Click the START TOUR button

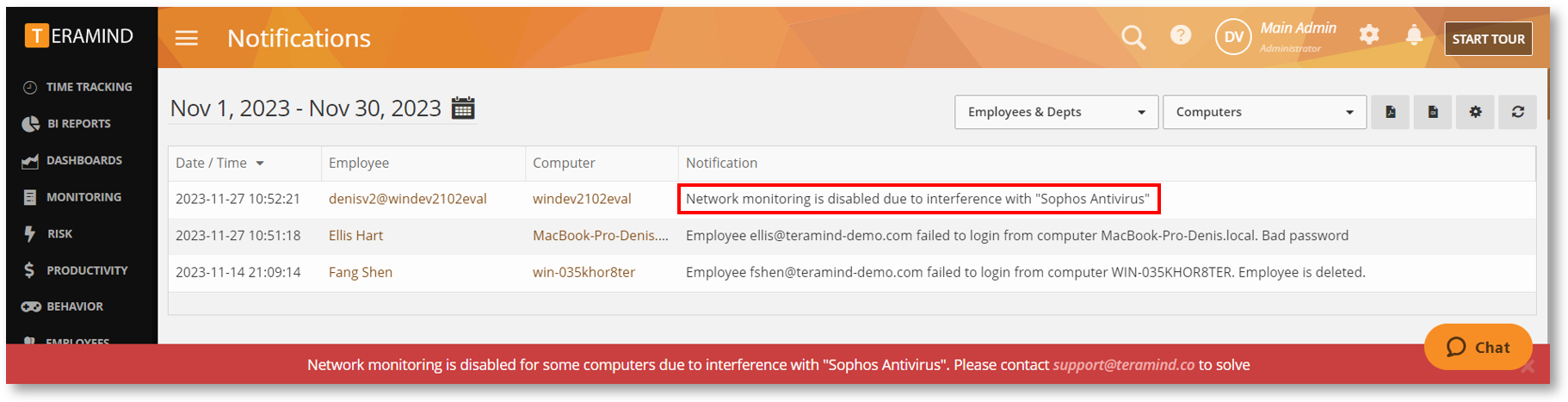click(x=1488, y=39)
